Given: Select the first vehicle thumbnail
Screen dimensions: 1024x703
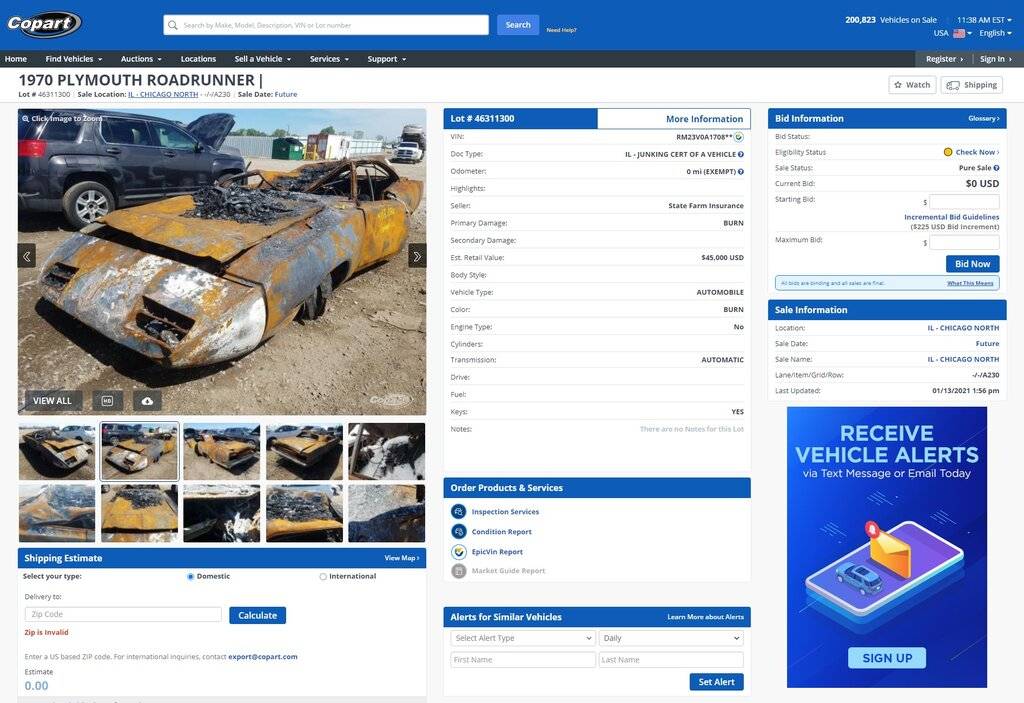Looking at the screenshot, I should [x=57, y=452].
